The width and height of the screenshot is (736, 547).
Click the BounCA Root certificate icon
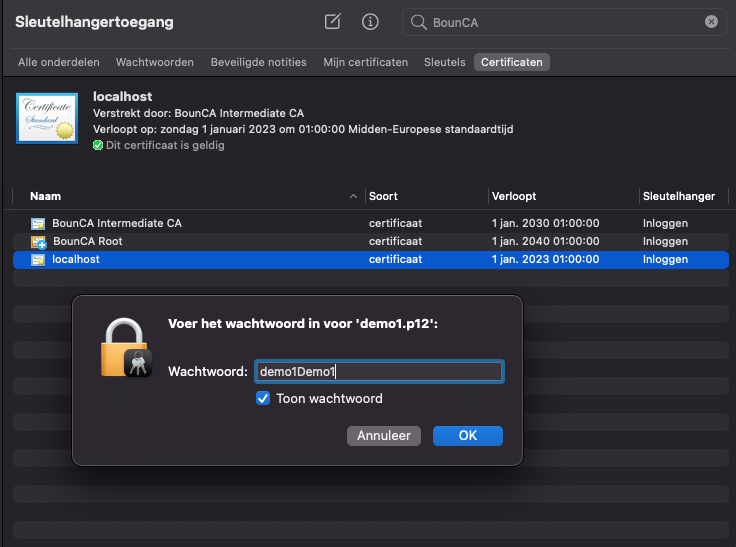(x=38, y=242)
